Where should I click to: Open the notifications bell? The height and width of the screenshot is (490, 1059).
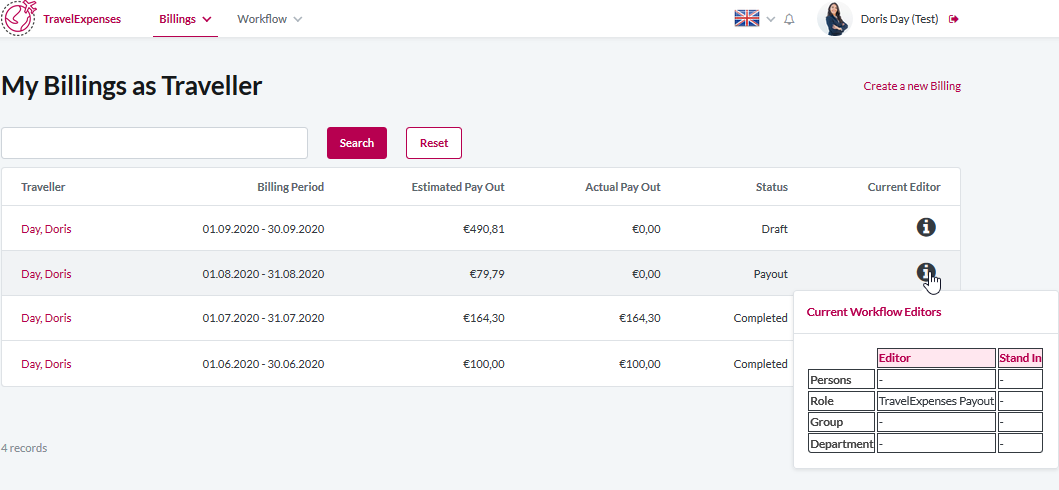(789, 19)
